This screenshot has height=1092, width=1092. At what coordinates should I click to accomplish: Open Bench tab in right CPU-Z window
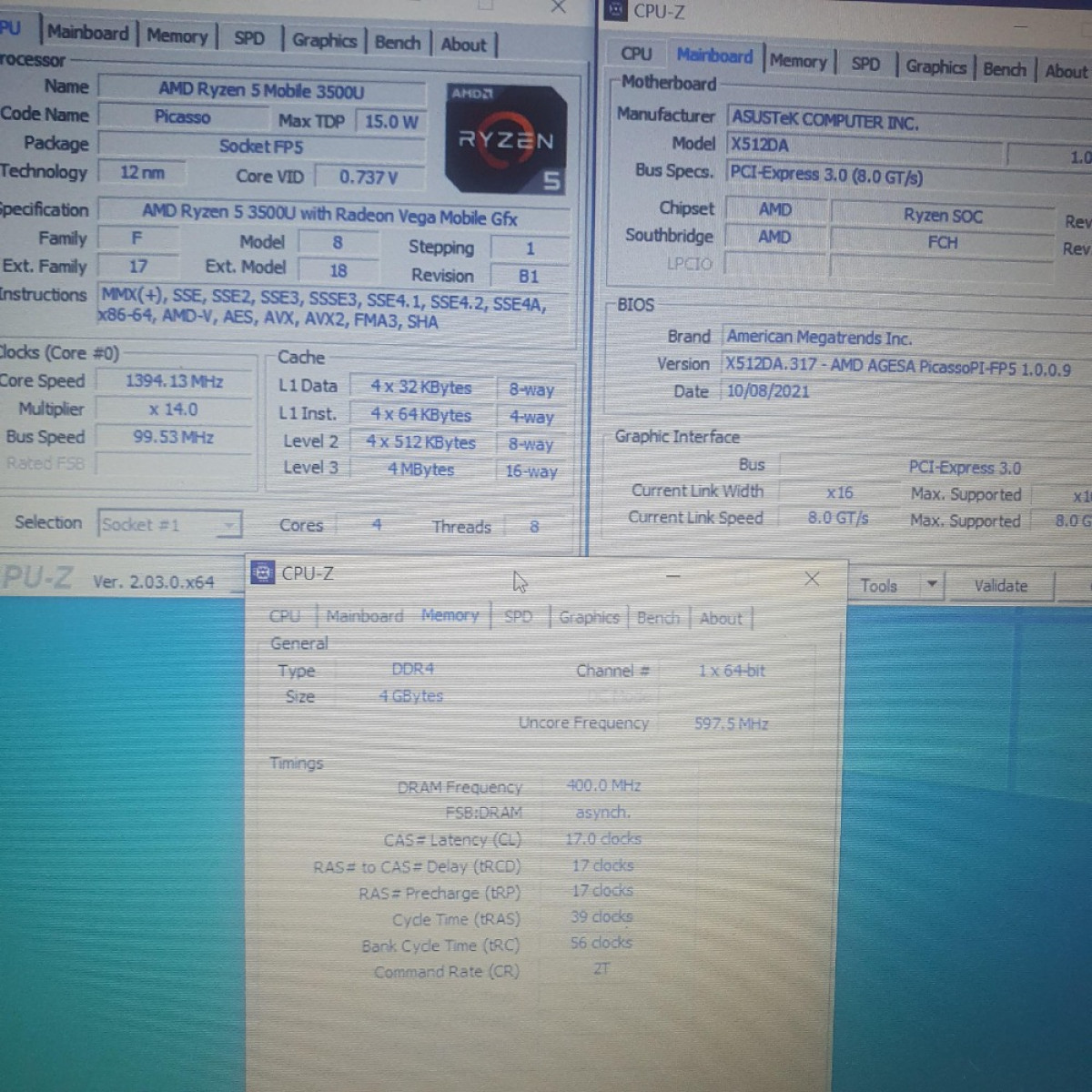[1005, 69]
